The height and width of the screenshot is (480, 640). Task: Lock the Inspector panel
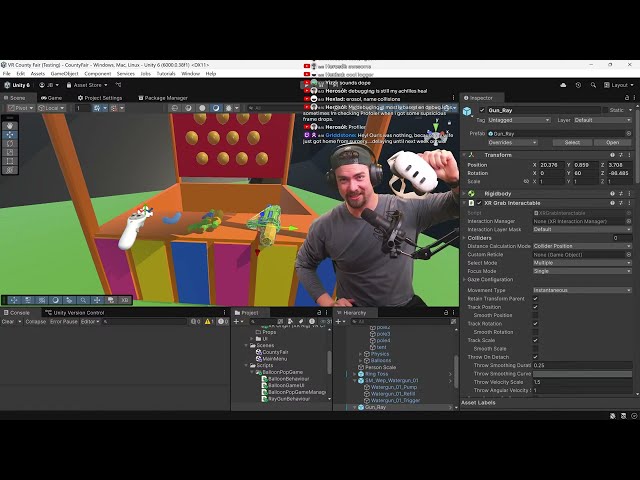pos(627,98)
